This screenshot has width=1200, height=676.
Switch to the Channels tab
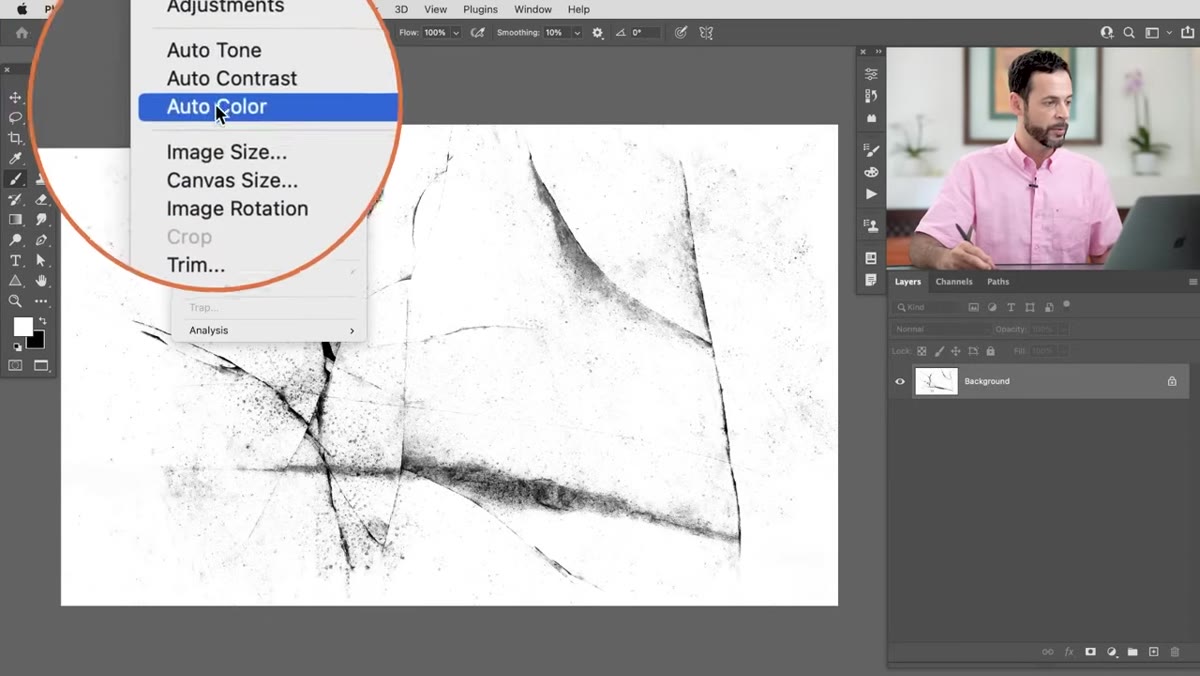954,282
